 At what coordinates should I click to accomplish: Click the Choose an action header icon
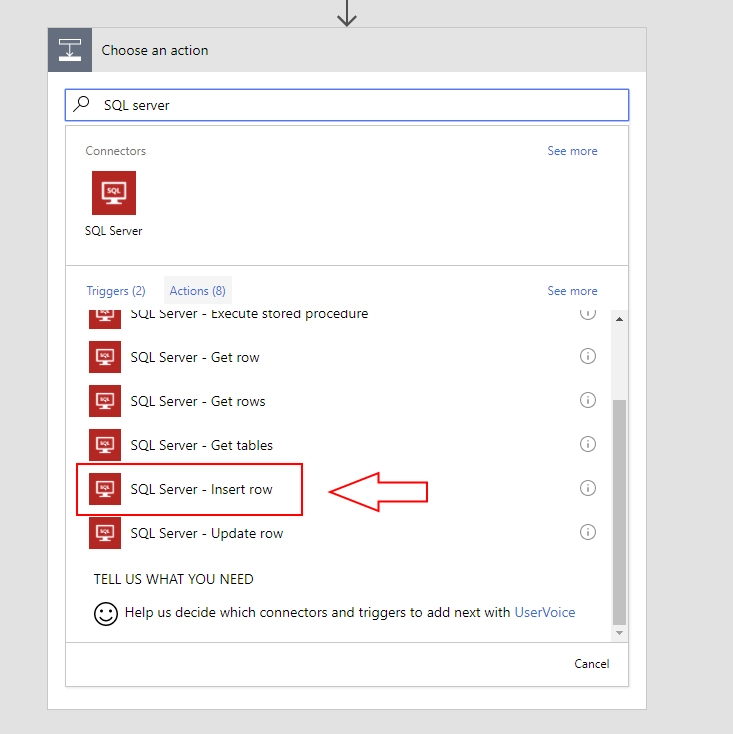[x=70, y=50]
